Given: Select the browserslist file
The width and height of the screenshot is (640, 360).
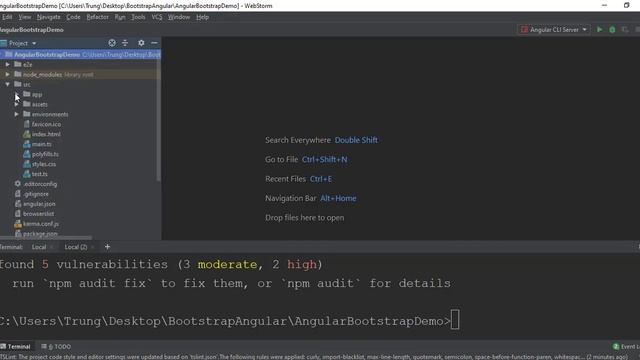Looking at the screenshot, I should (38, 214).
